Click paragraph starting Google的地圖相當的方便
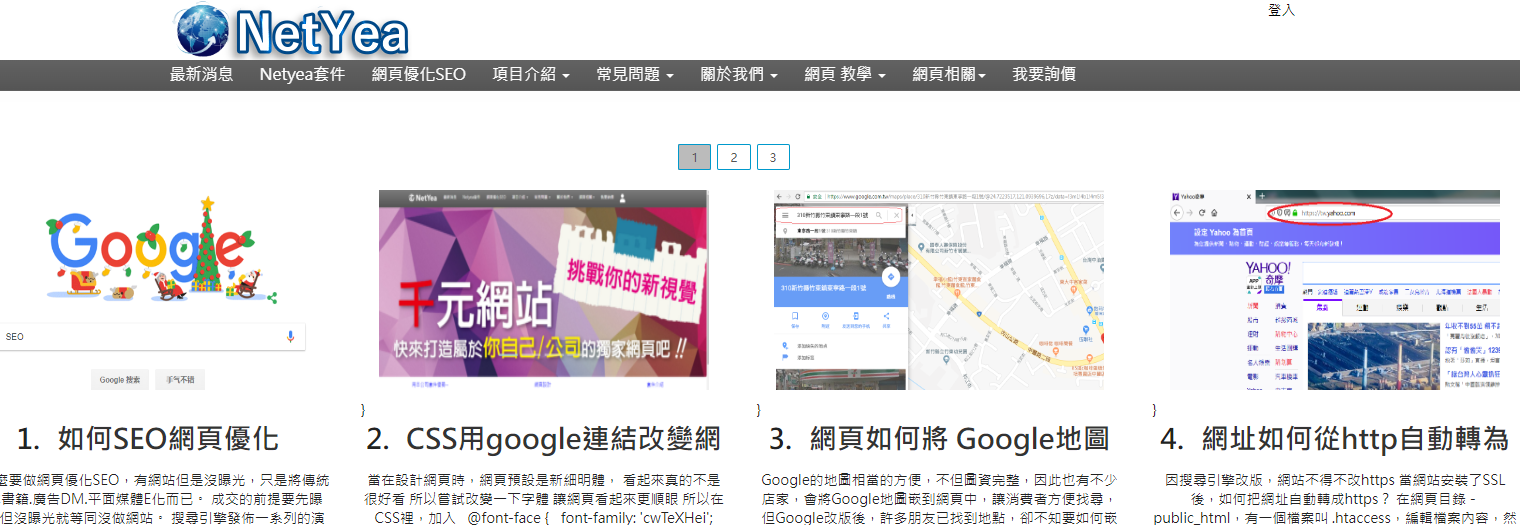 [939, 499]
